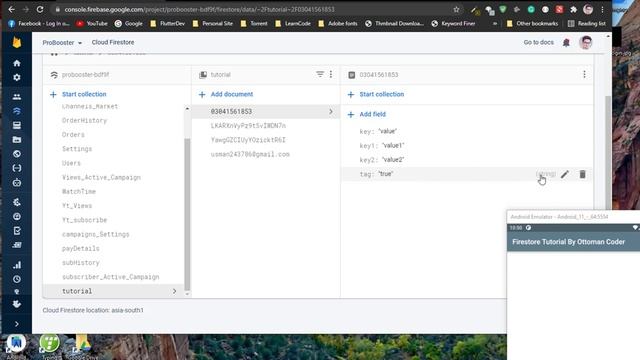
Task: Bookmark this page with star icon
Action: pyautogui.click(x=456, y=9)
